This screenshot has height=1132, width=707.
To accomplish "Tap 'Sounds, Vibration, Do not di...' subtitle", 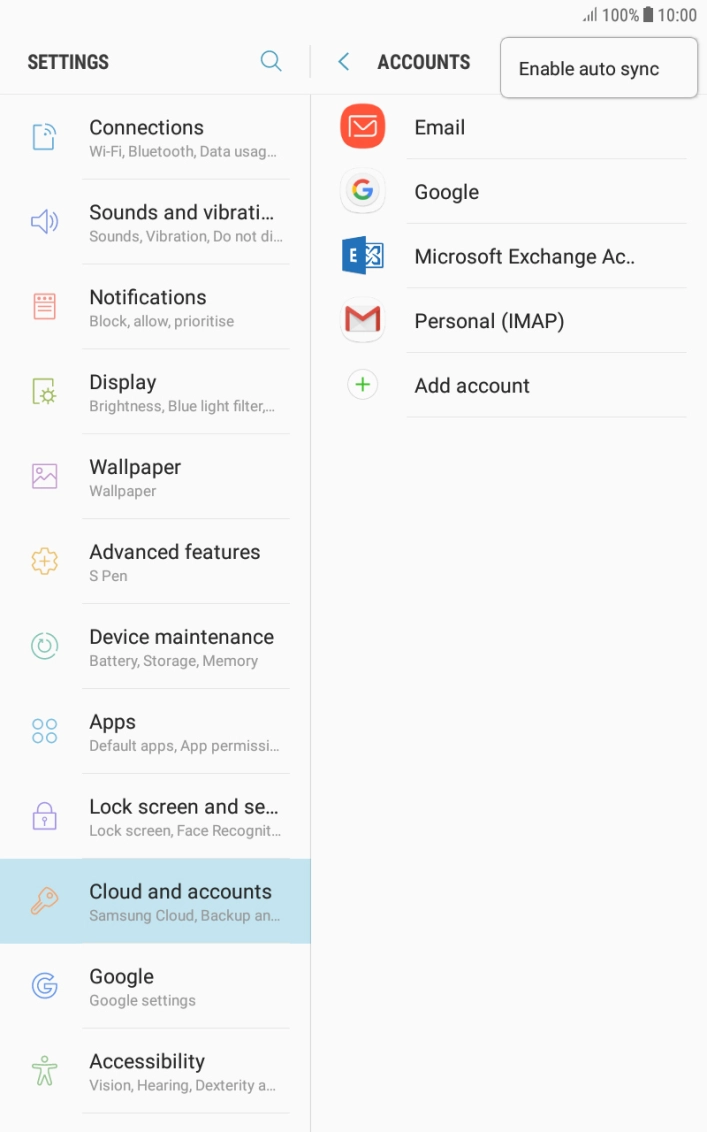I will pyautogui.click(x=186, y=236).
